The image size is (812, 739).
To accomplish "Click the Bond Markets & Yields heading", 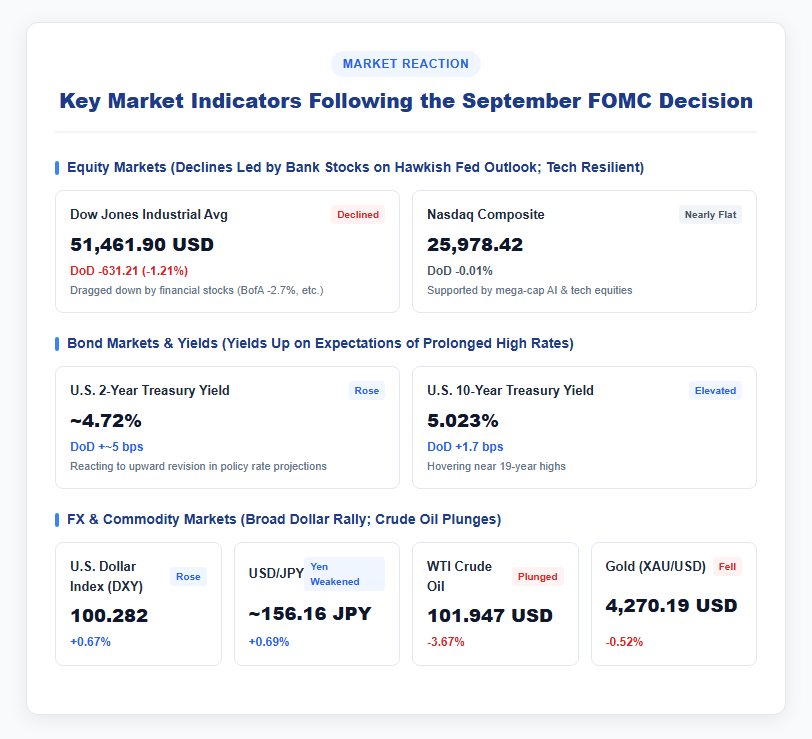I will click(320, 343).
